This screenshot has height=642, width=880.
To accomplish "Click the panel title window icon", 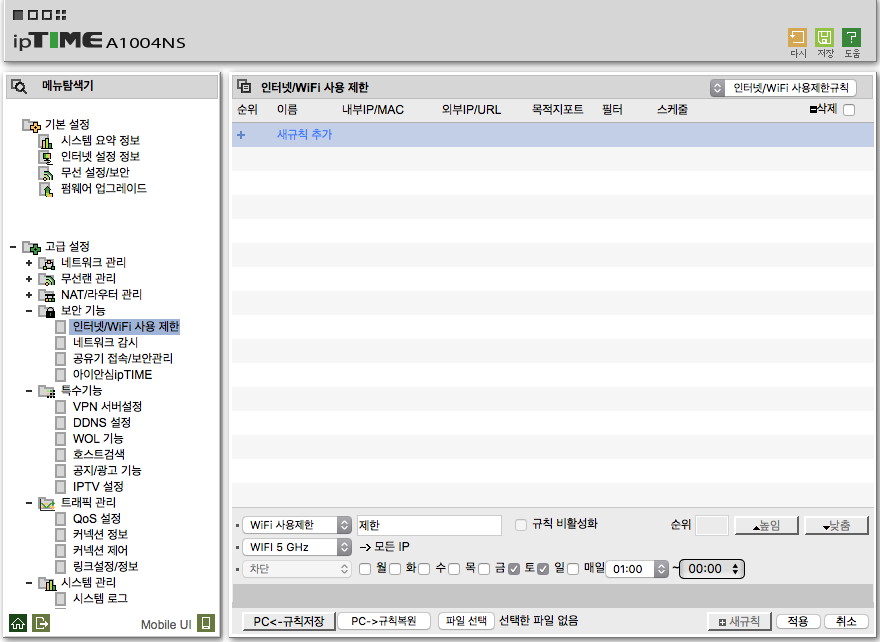I will pyautogui.click(x=244, y=86).
